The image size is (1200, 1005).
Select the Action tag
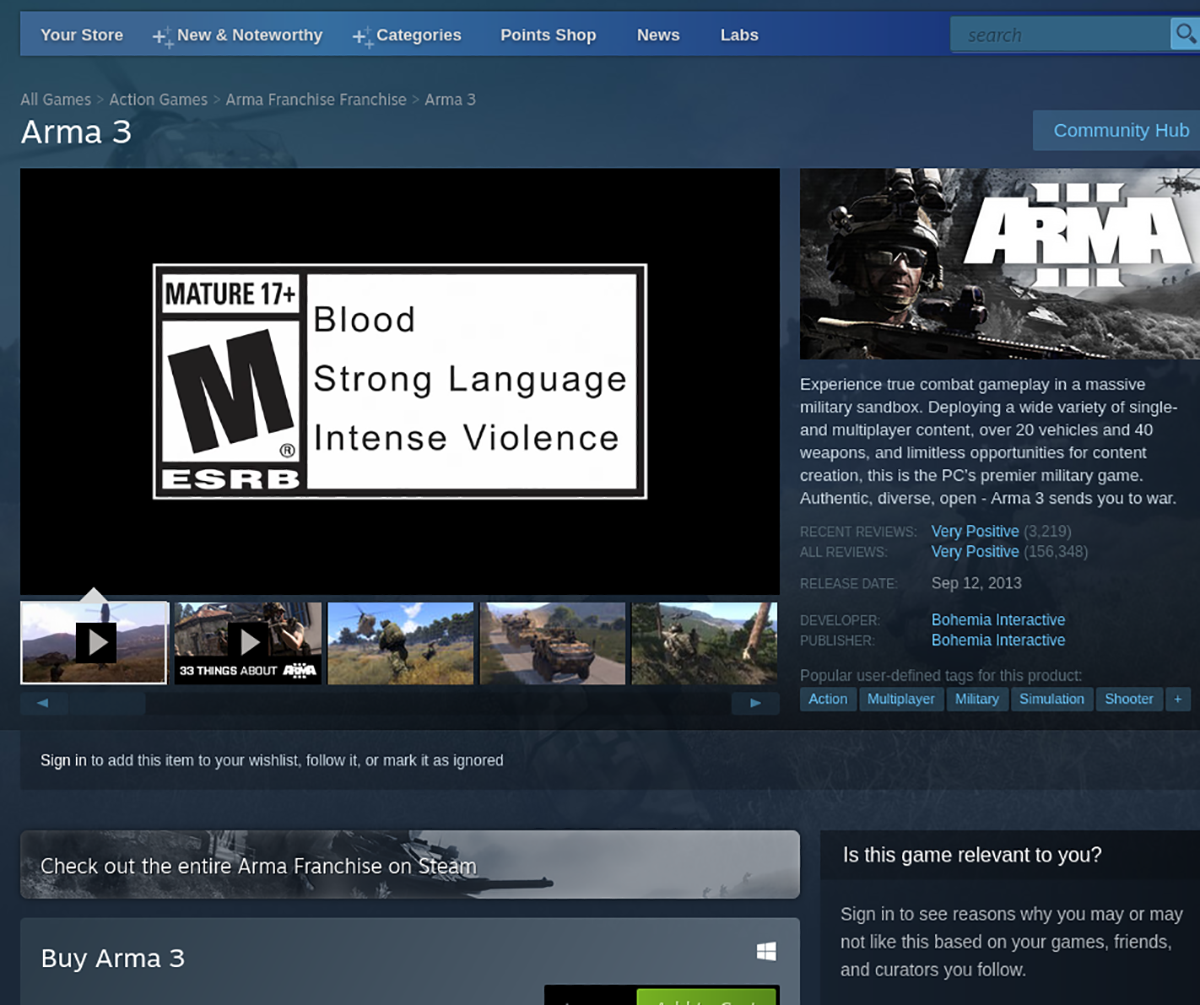coord(828,699)
